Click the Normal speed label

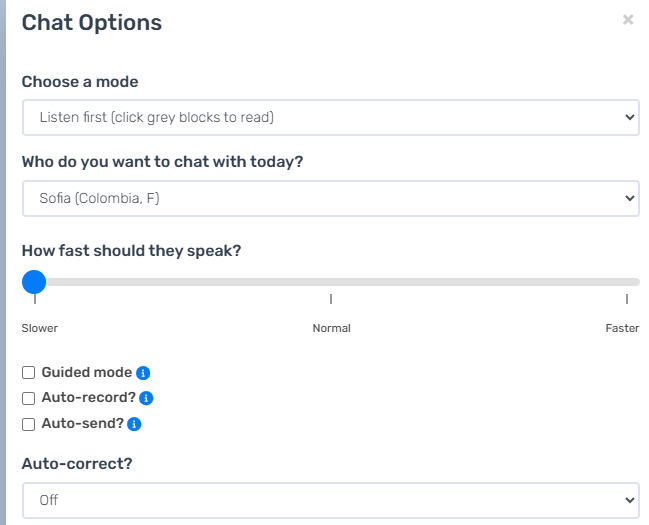[331, 328]
